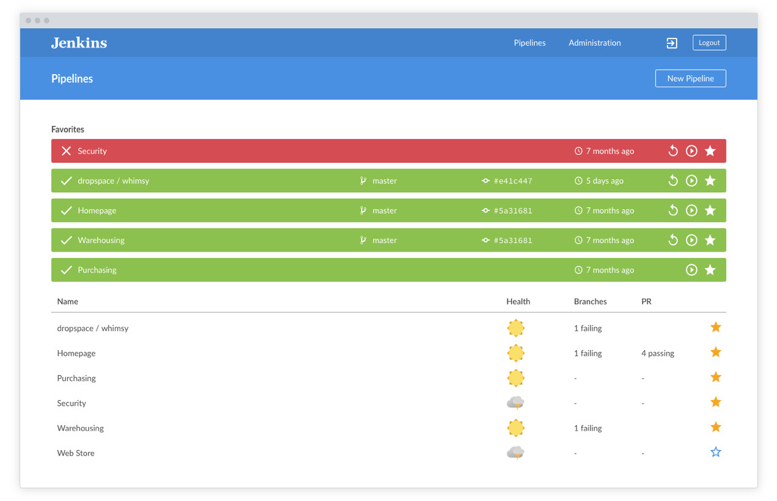777x501 pixels.
Task: Open Warehousing in the pipeline list
Action: (x=80, y=428)
